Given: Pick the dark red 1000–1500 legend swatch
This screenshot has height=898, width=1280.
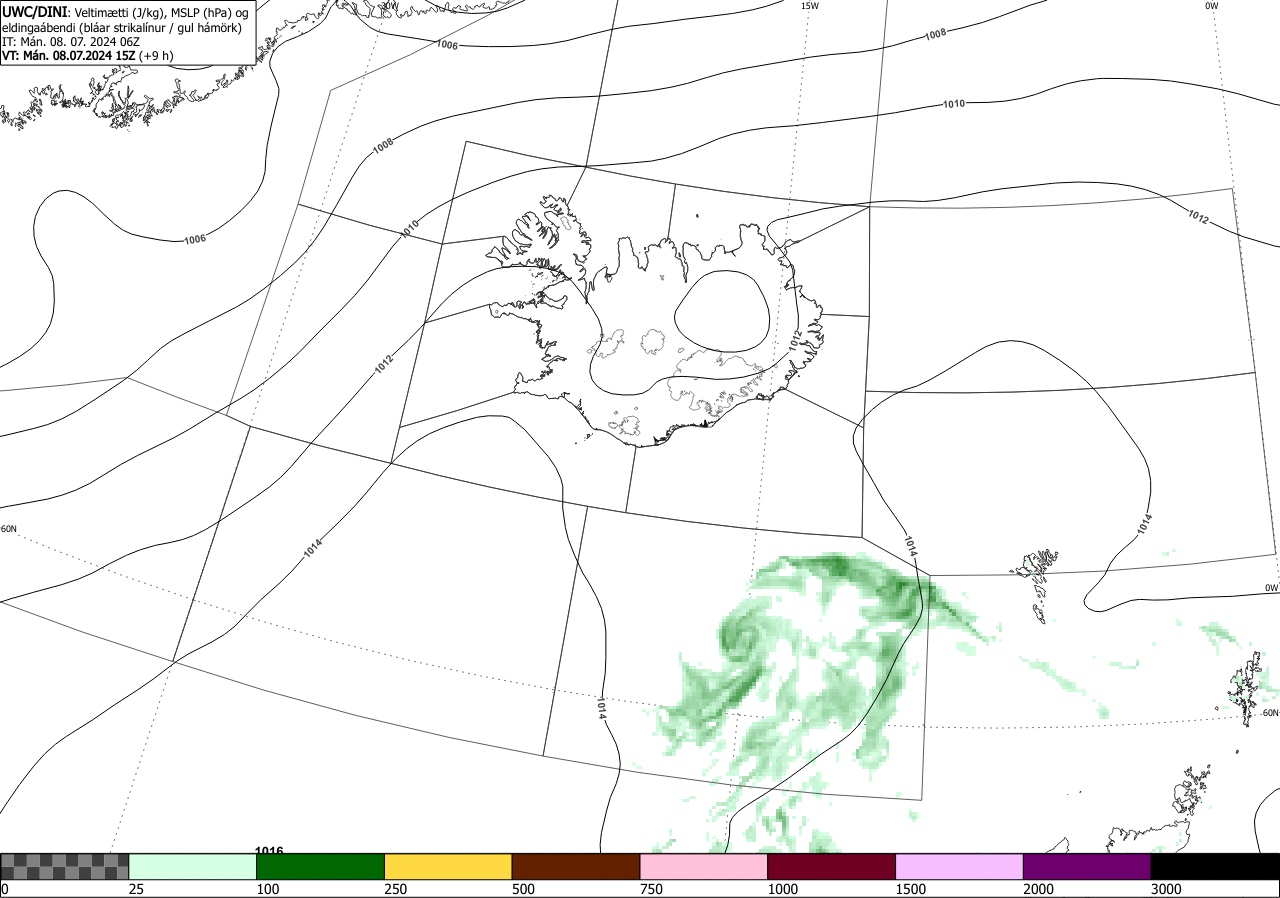Looking at the screenshot, I should click(832, 866).
